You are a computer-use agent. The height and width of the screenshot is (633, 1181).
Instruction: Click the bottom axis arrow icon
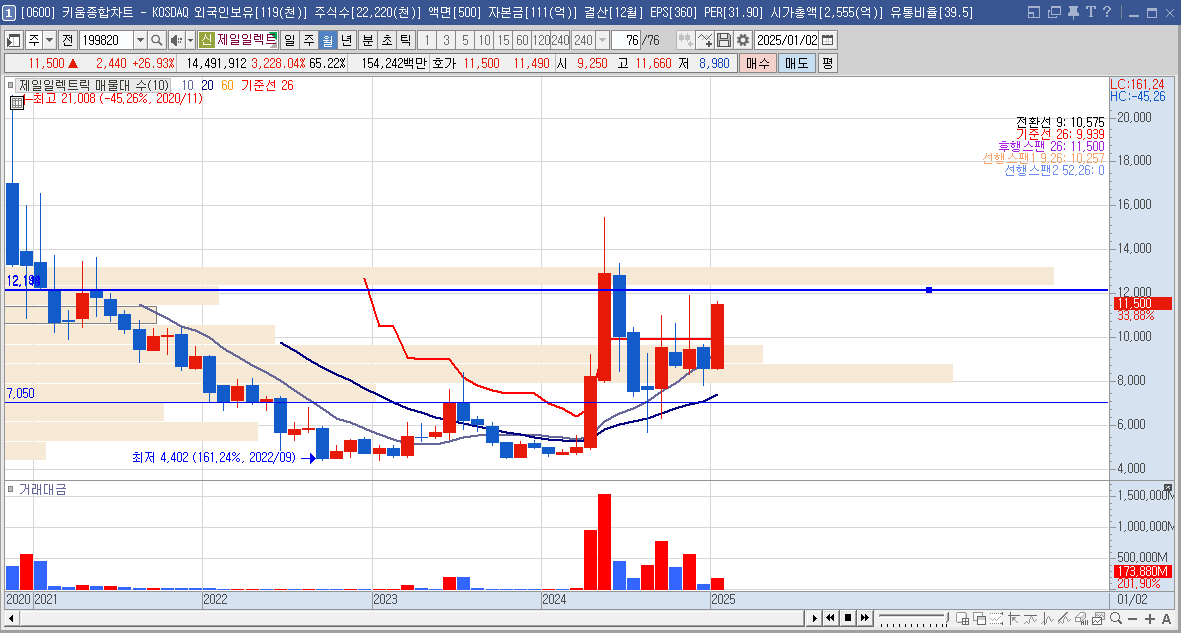(1014, 618)
